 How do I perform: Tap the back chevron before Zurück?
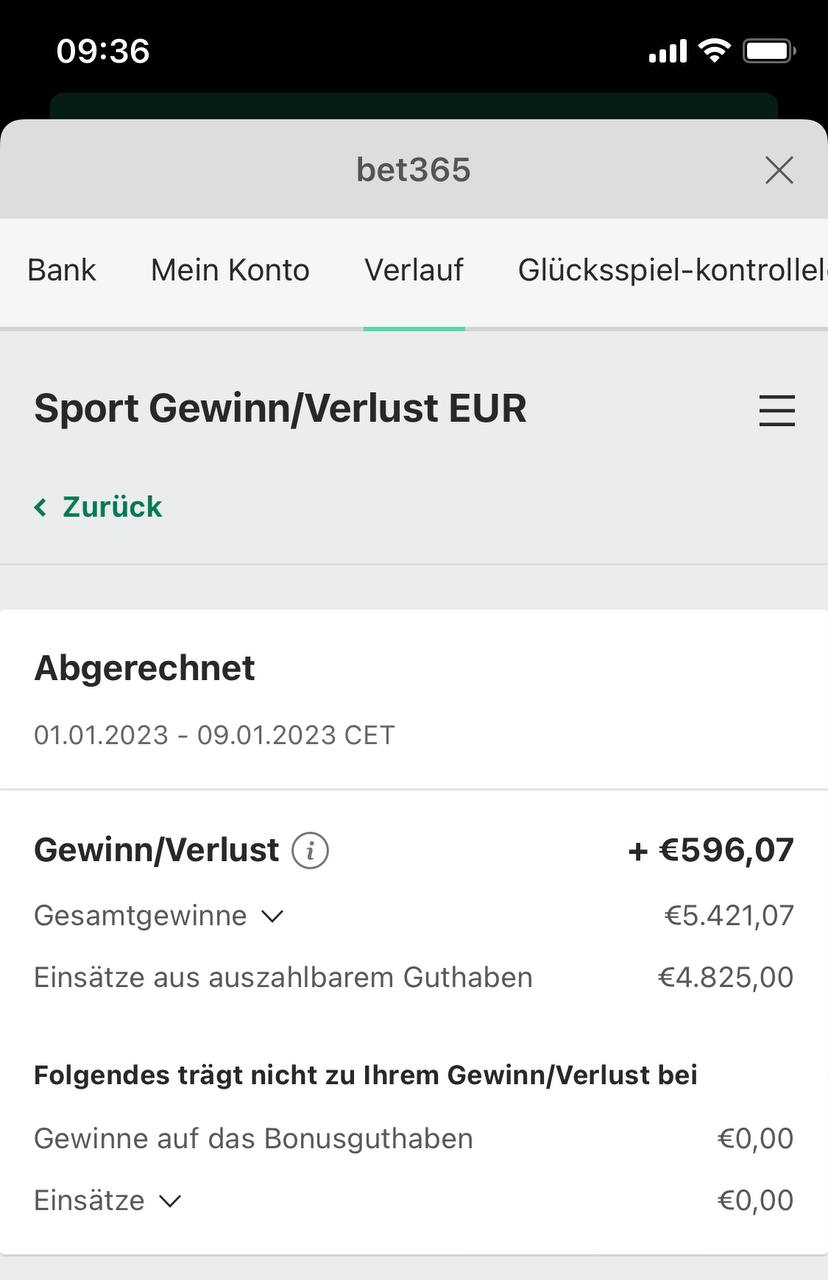pos(41,508)
